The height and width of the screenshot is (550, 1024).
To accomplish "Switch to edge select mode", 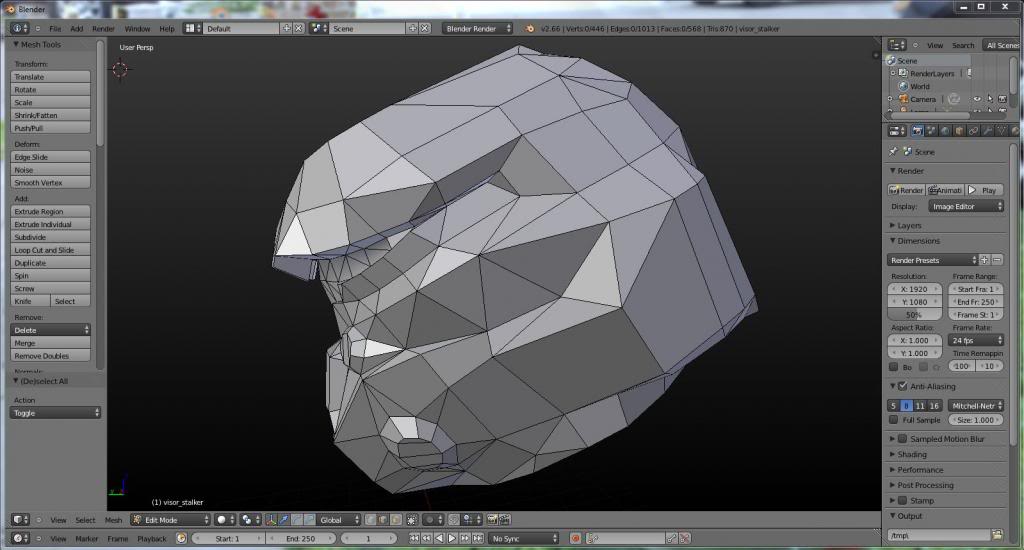I will pyautogui.click(x=383, y=520).
